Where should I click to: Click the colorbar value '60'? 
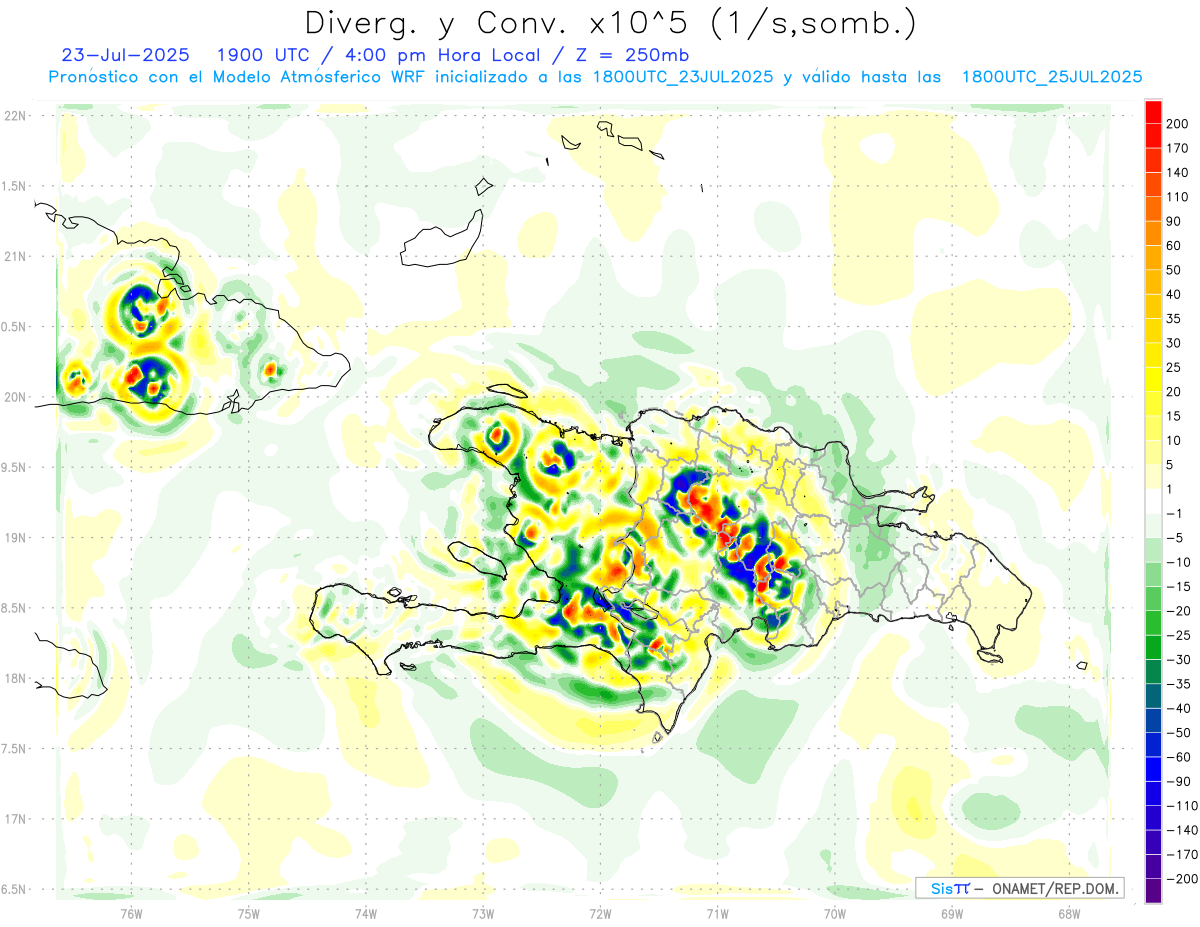1175,246
